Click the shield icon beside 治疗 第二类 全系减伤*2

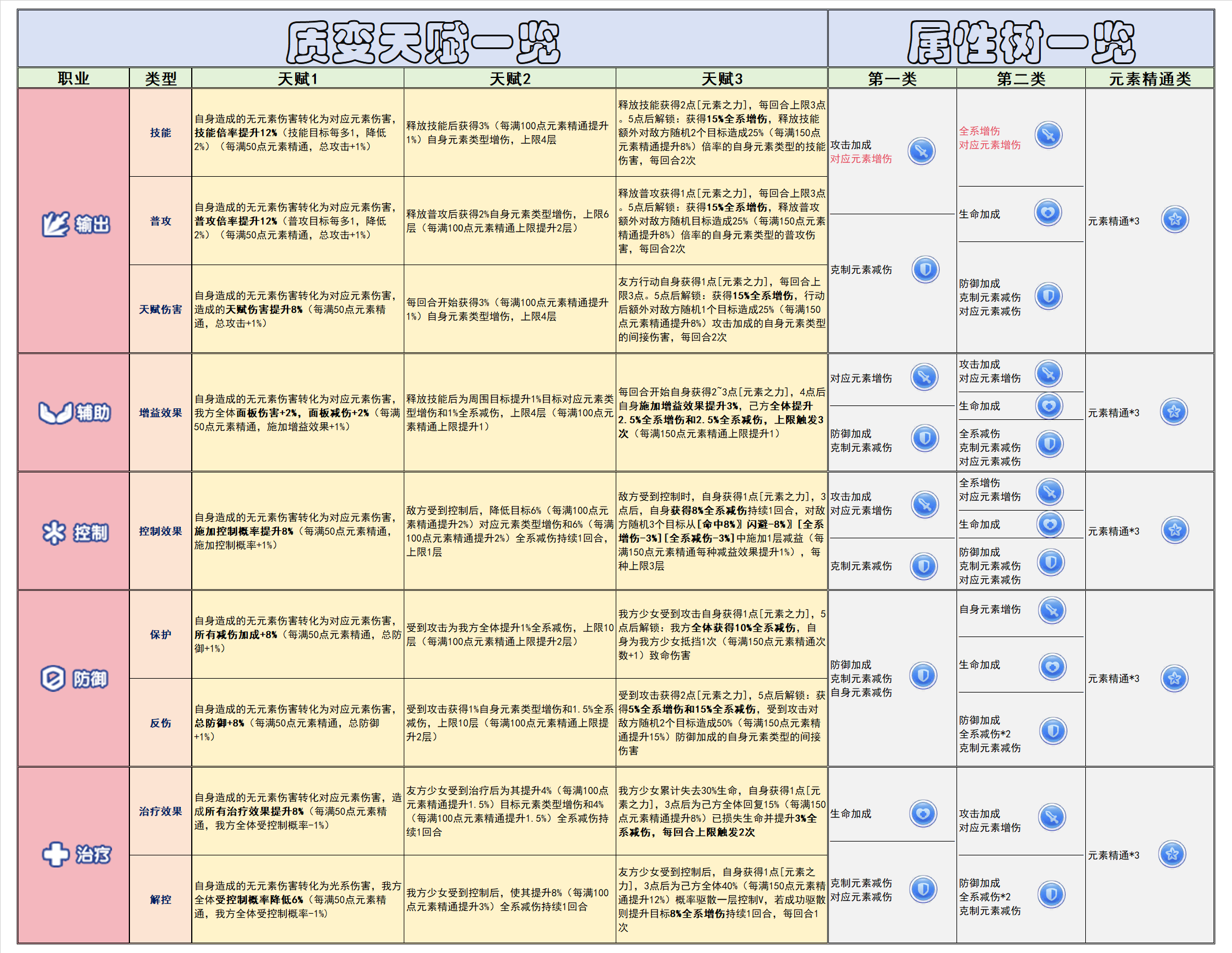[1052, 895]
